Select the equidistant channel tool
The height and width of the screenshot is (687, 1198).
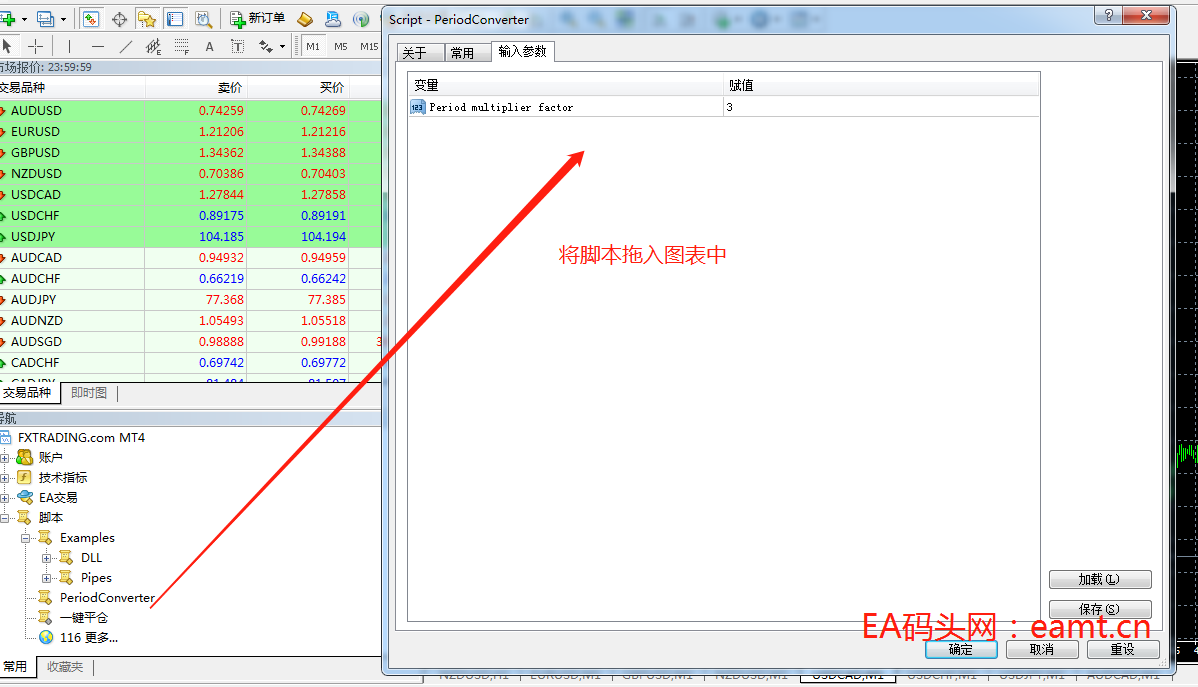pyautogui.click(x=153, y=47)
